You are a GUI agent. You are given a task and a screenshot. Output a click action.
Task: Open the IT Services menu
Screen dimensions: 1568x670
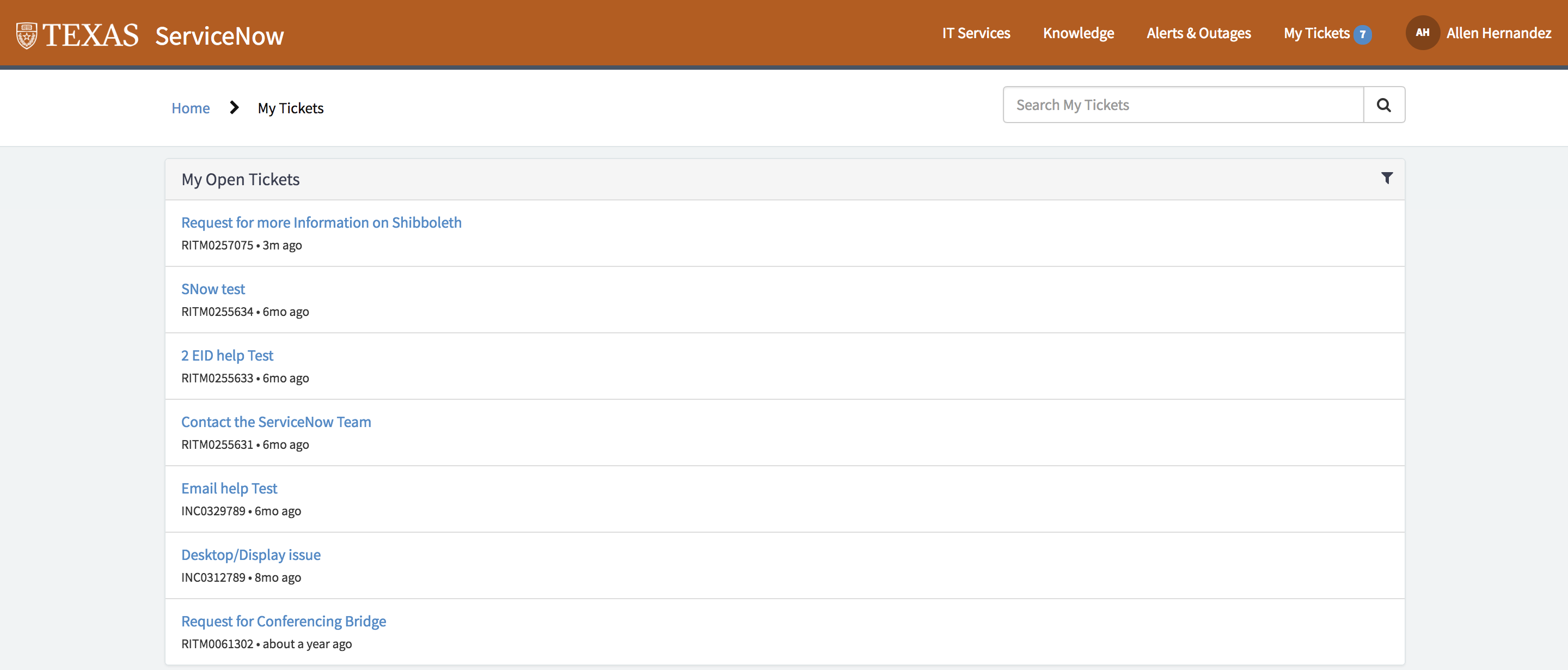(x=976, y=33)
